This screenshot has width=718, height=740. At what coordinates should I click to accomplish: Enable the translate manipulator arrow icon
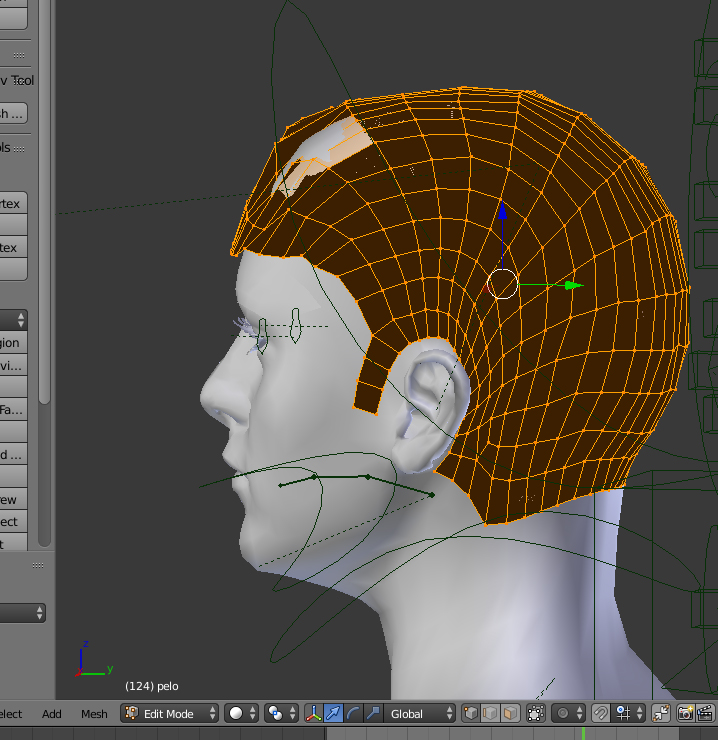pos(333,713)
